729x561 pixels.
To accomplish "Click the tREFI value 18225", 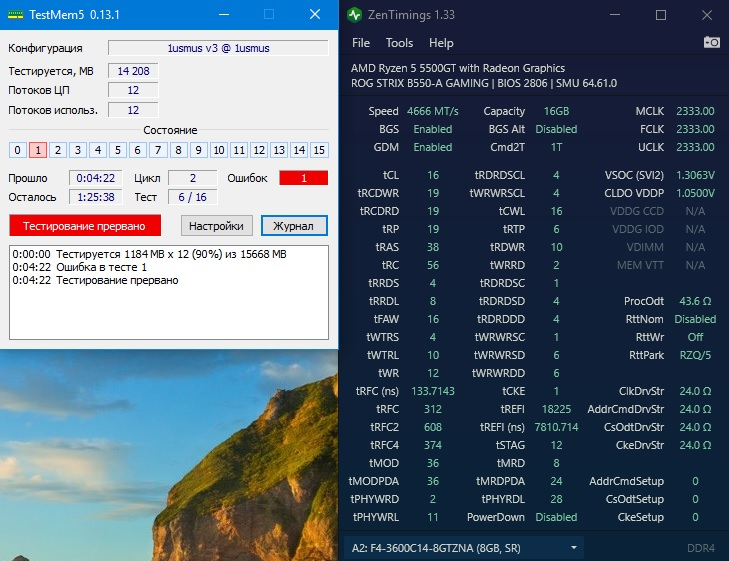I will 557,409.
